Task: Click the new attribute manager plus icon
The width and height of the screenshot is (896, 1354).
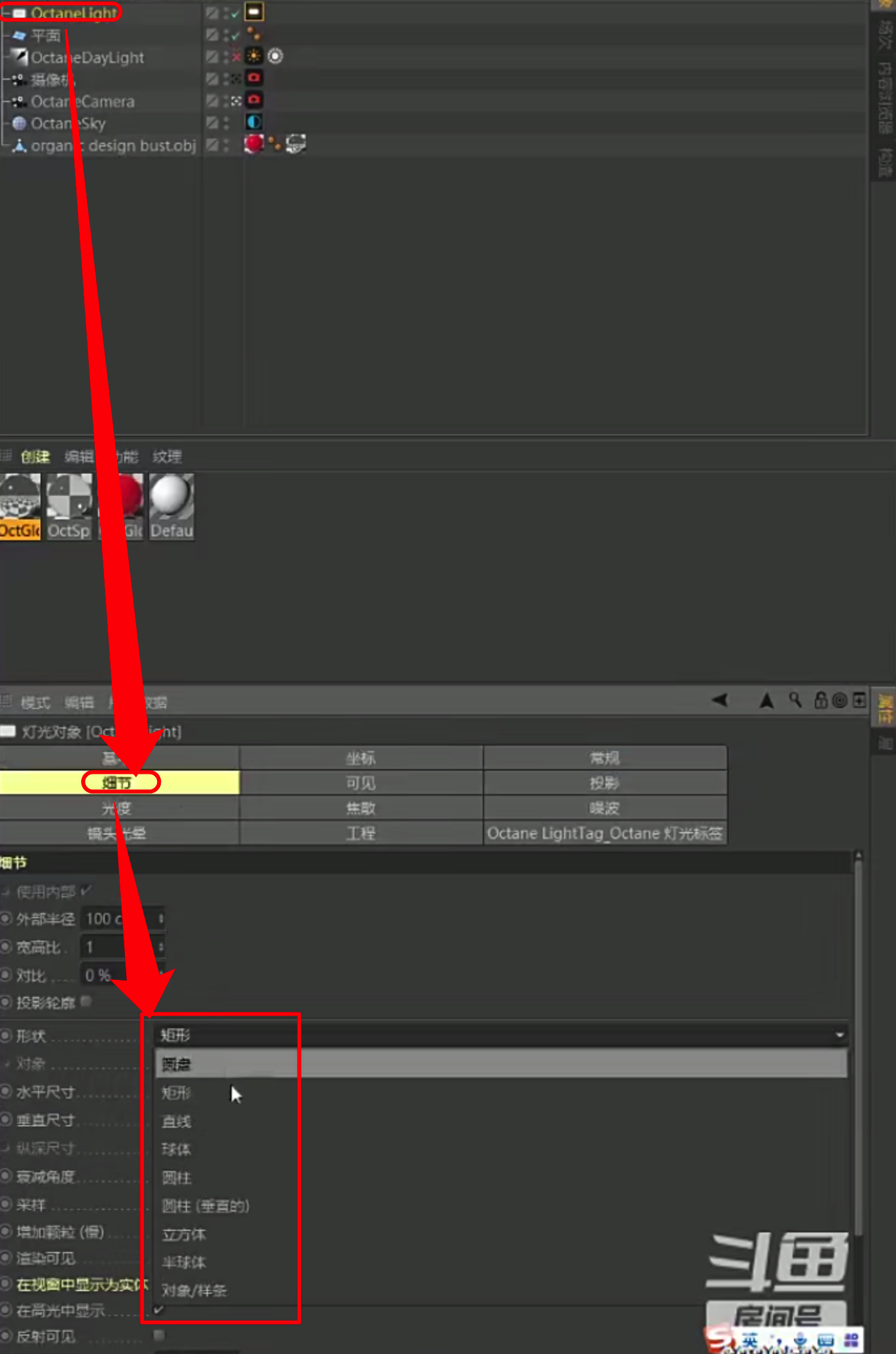Action: click(x=859, y=700)
